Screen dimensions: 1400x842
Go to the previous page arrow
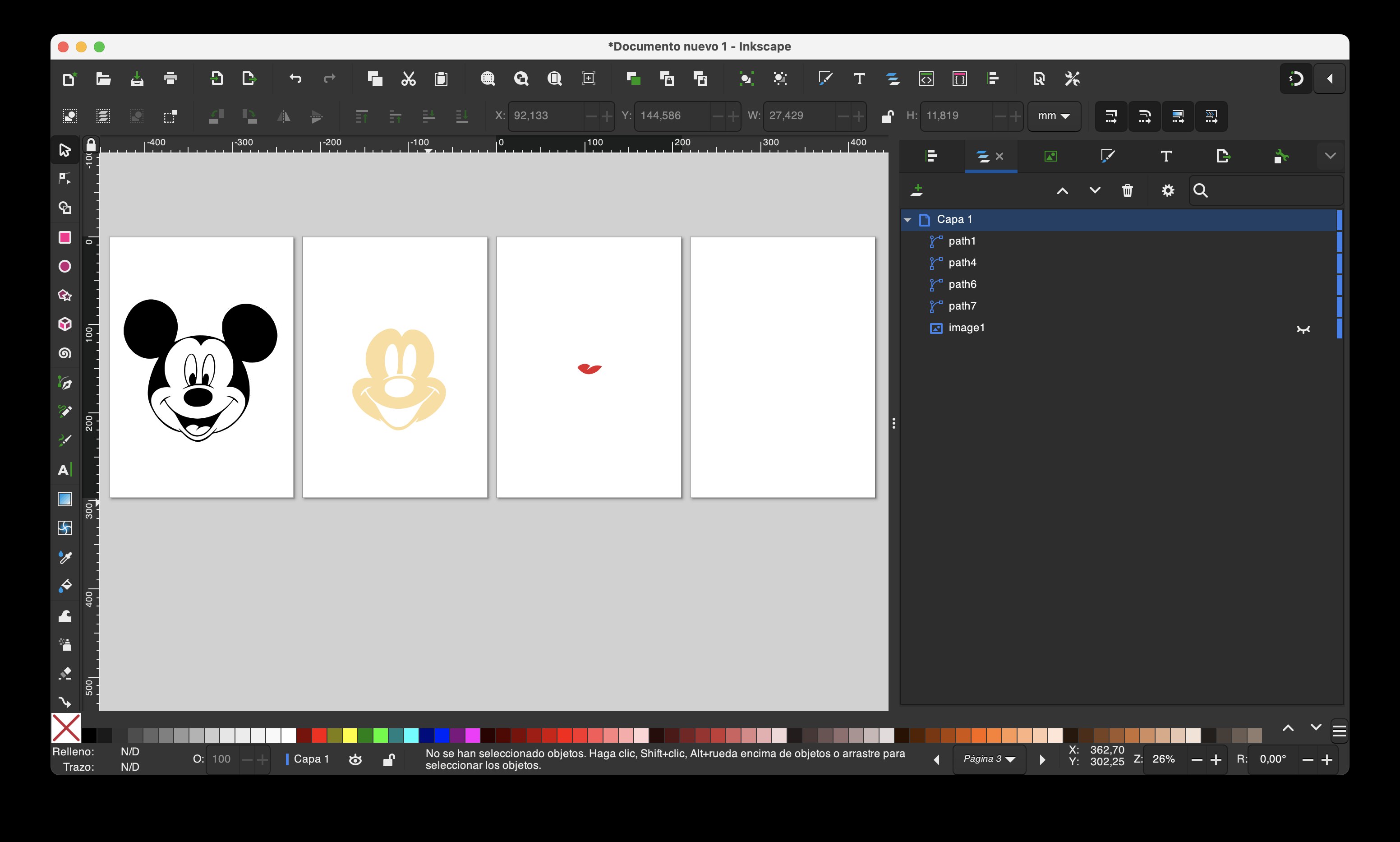click(x=937, y=759)
